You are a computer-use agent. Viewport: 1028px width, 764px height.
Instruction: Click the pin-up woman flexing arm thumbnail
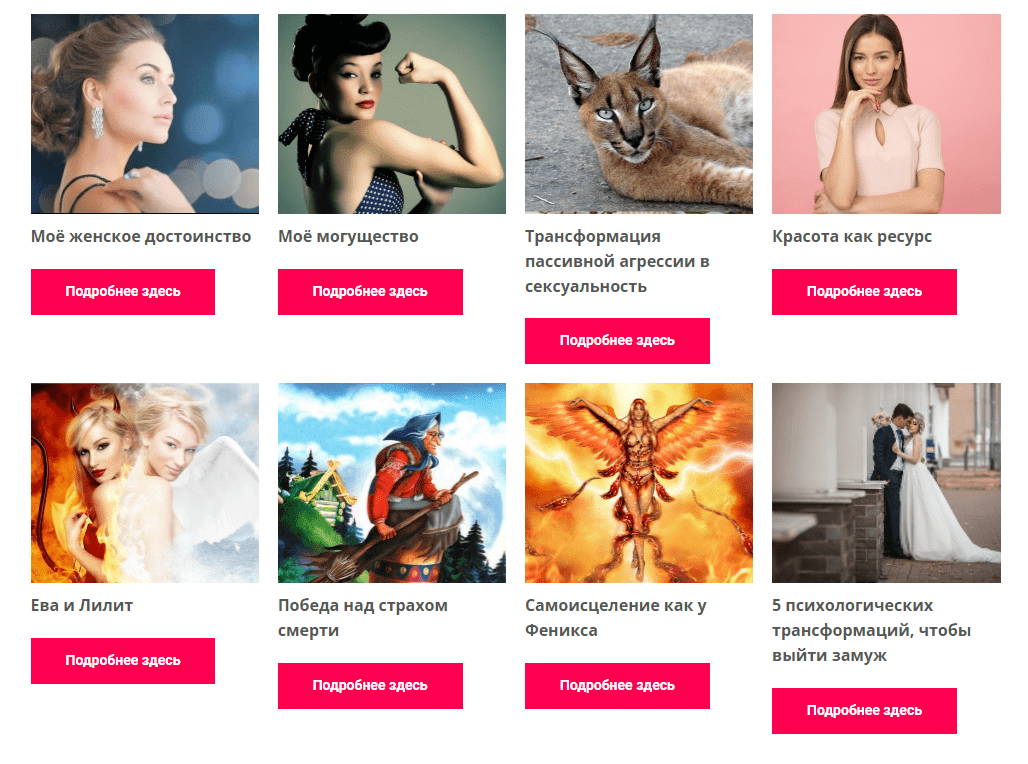(x=392, y=114)
